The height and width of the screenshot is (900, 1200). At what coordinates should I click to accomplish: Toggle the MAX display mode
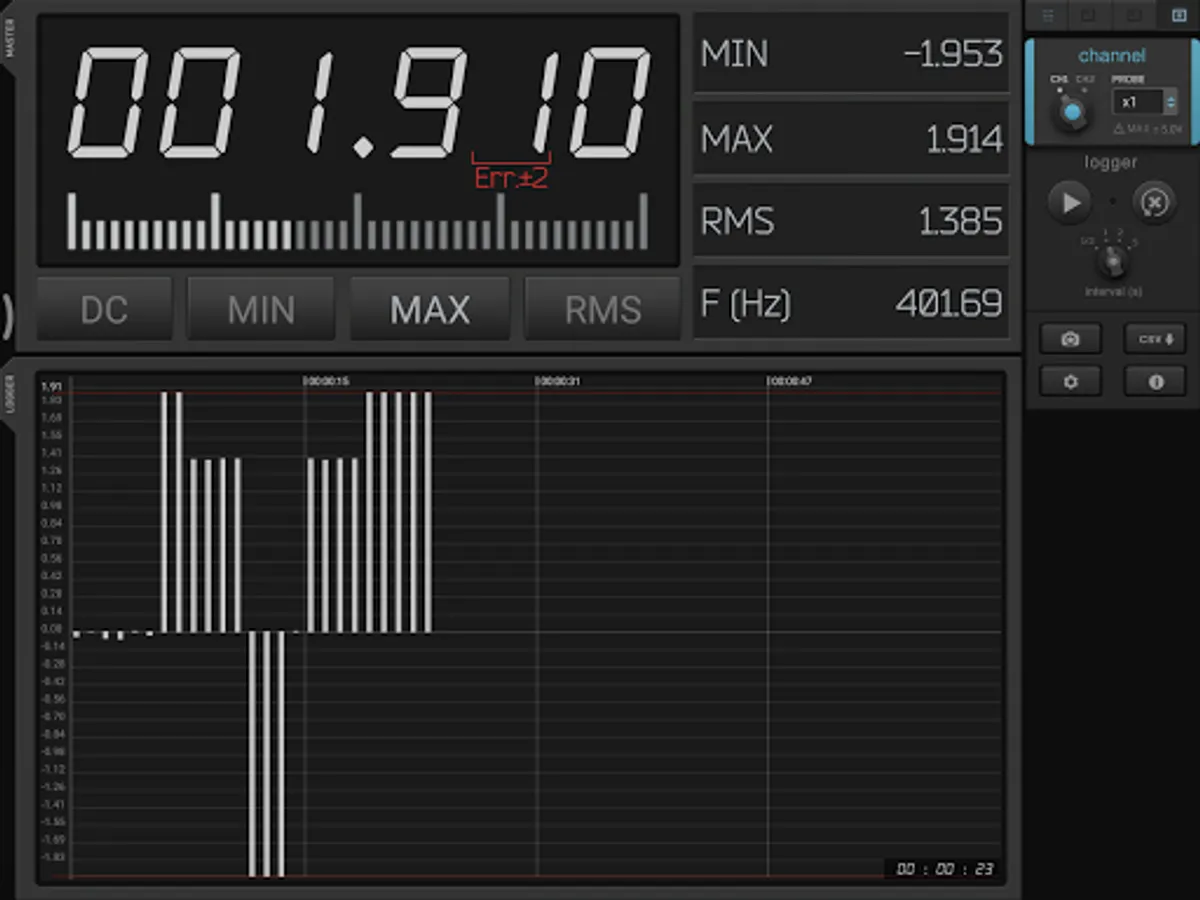[x=430, y=309]
